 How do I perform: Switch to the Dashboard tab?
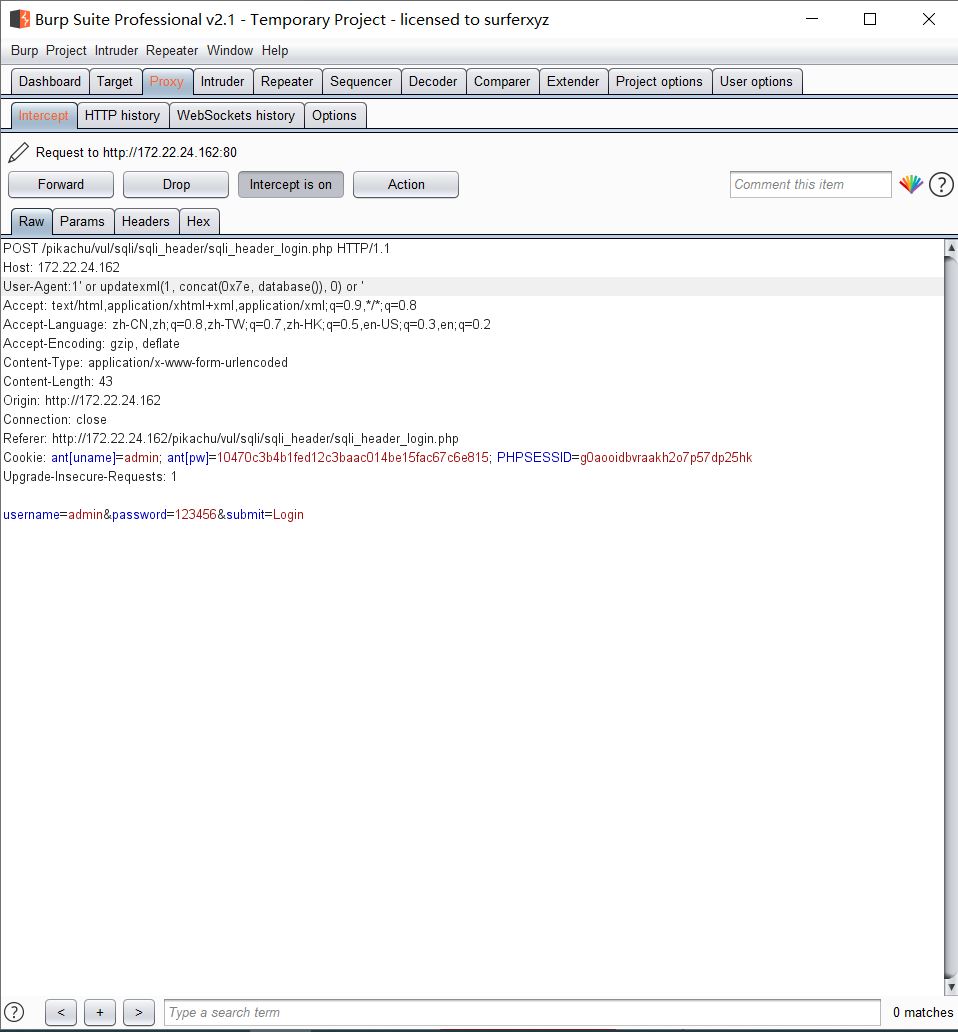[x=50, y=82]
